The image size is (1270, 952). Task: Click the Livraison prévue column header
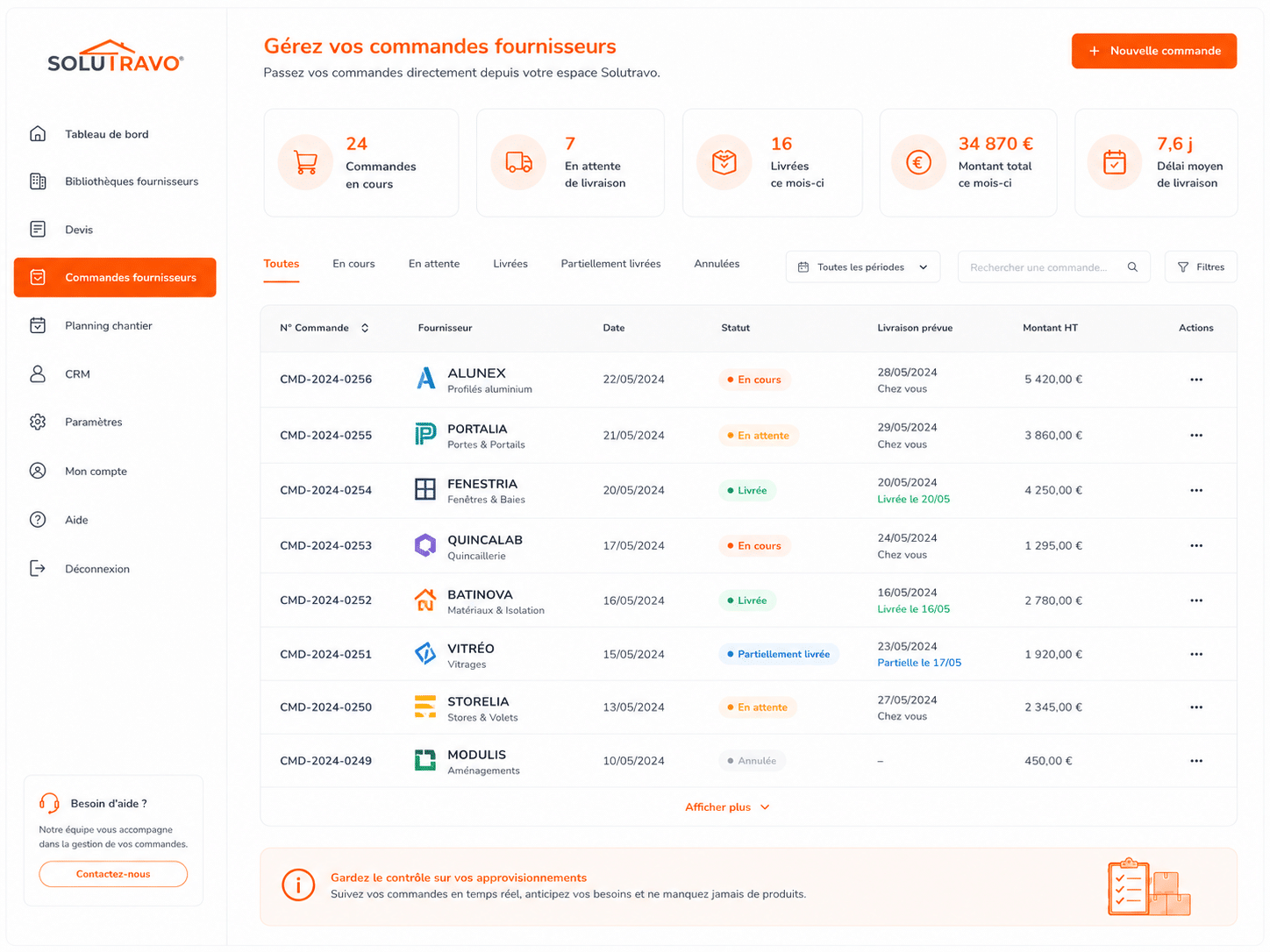click(x=915, y=328)
